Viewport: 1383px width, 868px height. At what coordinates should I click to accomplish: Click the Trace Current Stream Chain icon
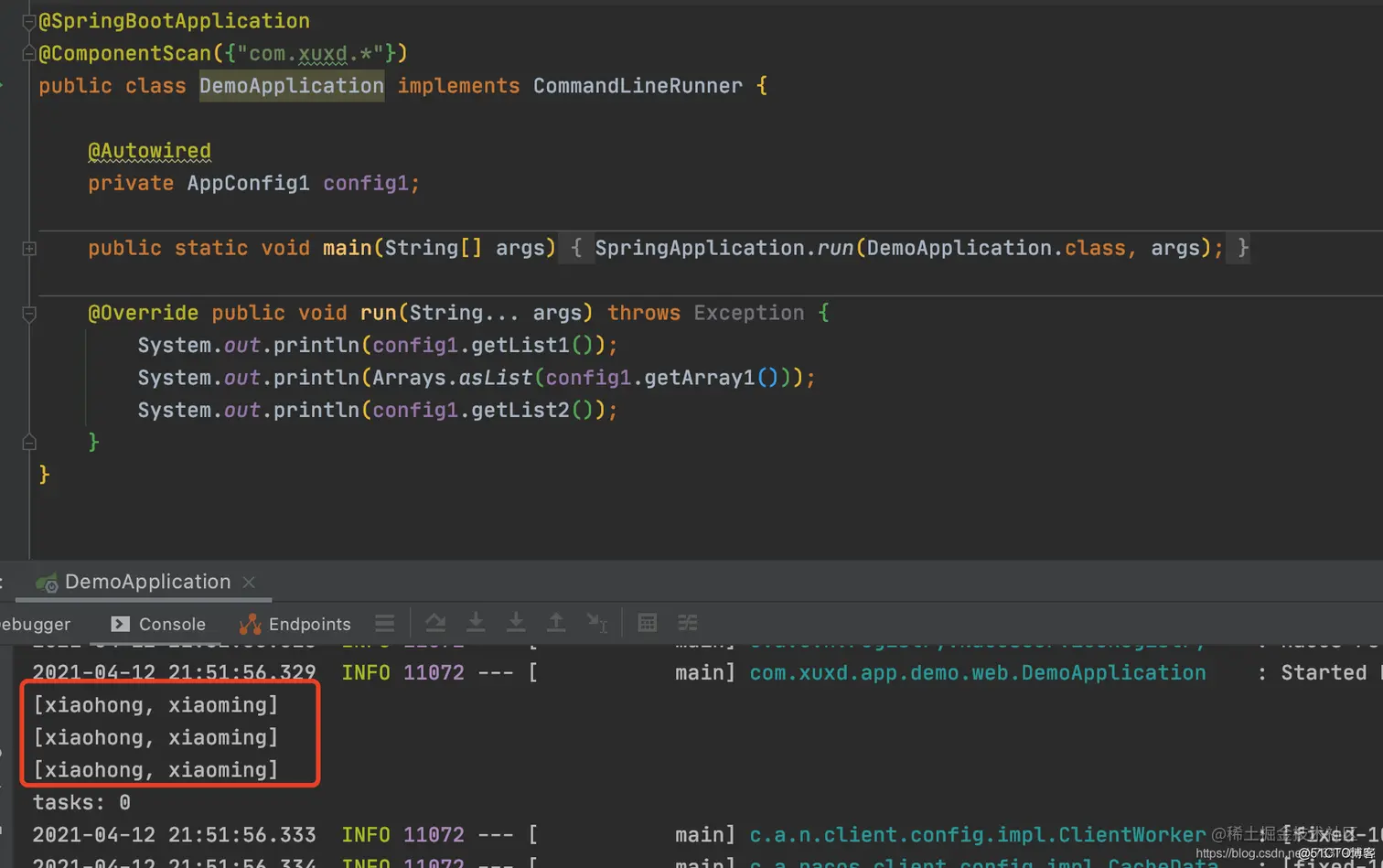(688, 624)
